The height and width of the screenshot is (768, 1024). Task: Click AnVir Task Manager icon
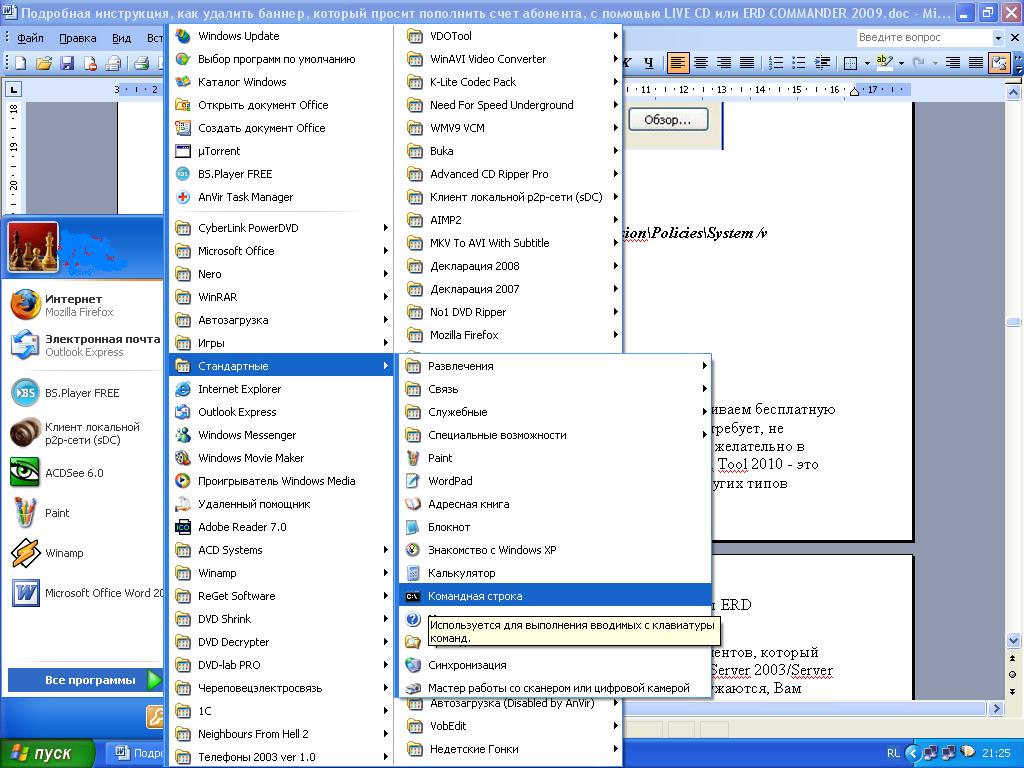pos(183,197)
